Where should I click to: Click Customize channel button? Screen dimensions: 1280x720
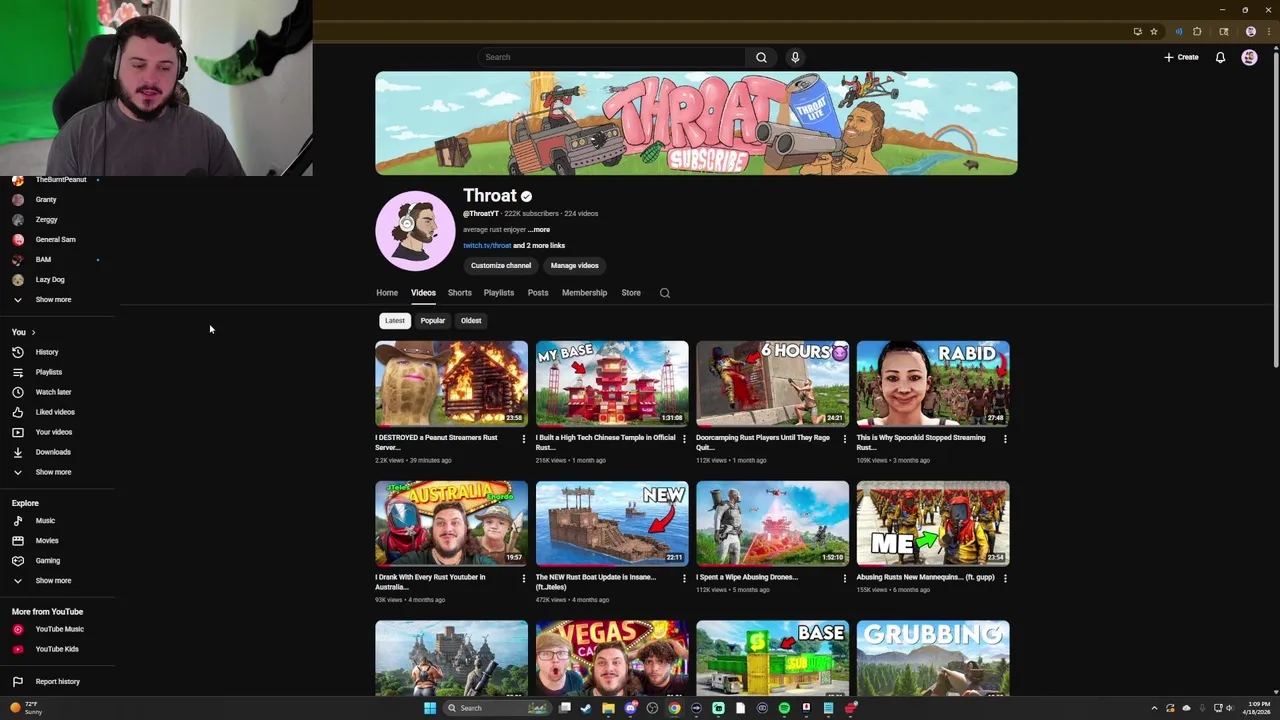[501, 266]
